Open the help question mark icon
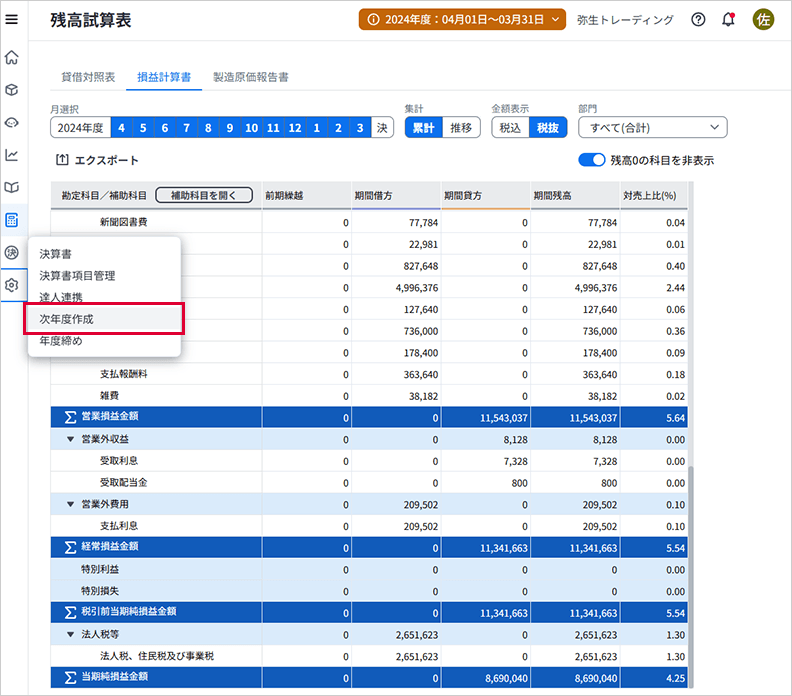Image resolution: width=792 pixels, height=696 pixels. (698, 20)
